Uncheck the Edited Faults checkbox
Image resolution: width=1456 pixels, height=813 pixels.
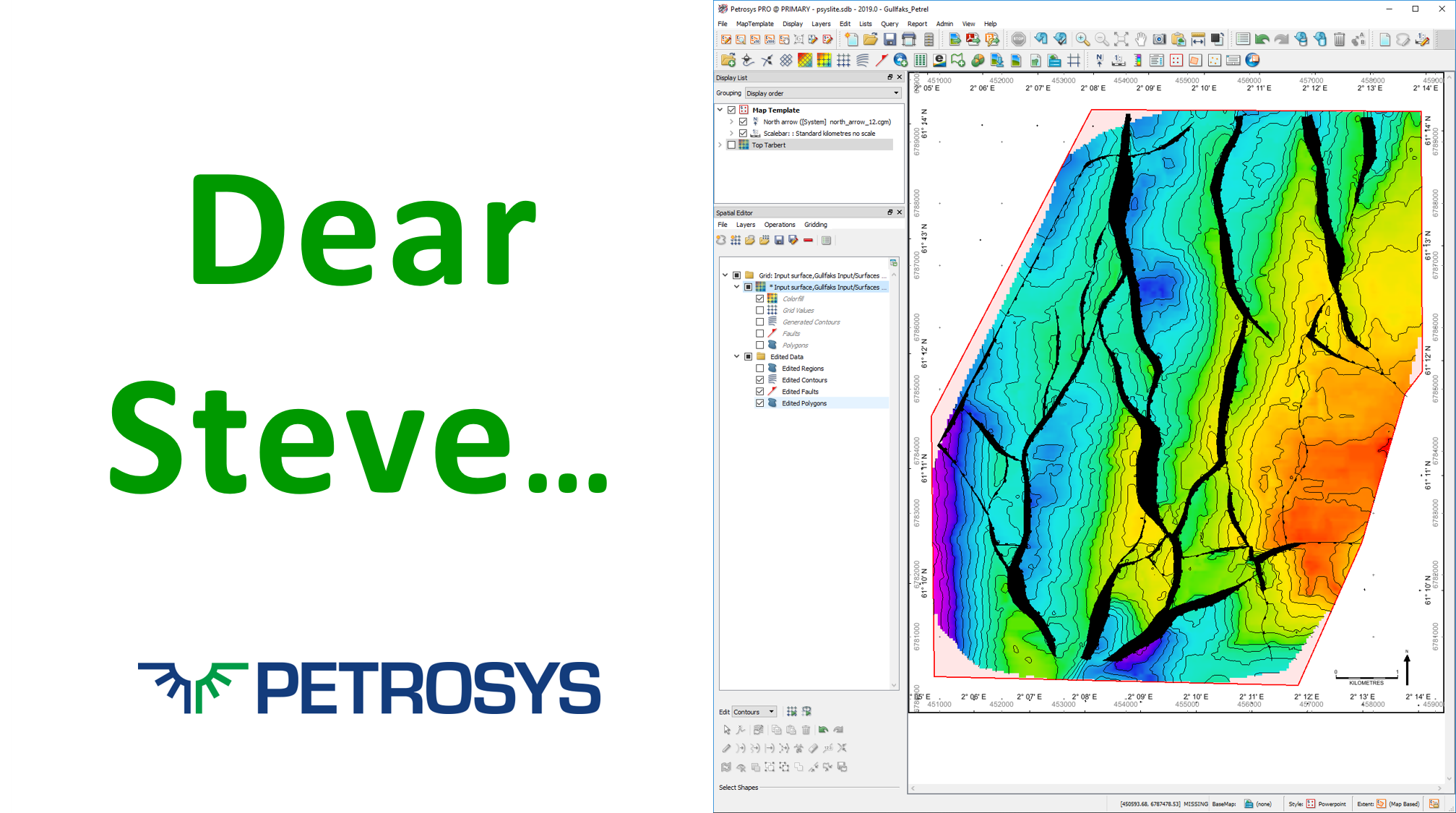tap(760, 392)
